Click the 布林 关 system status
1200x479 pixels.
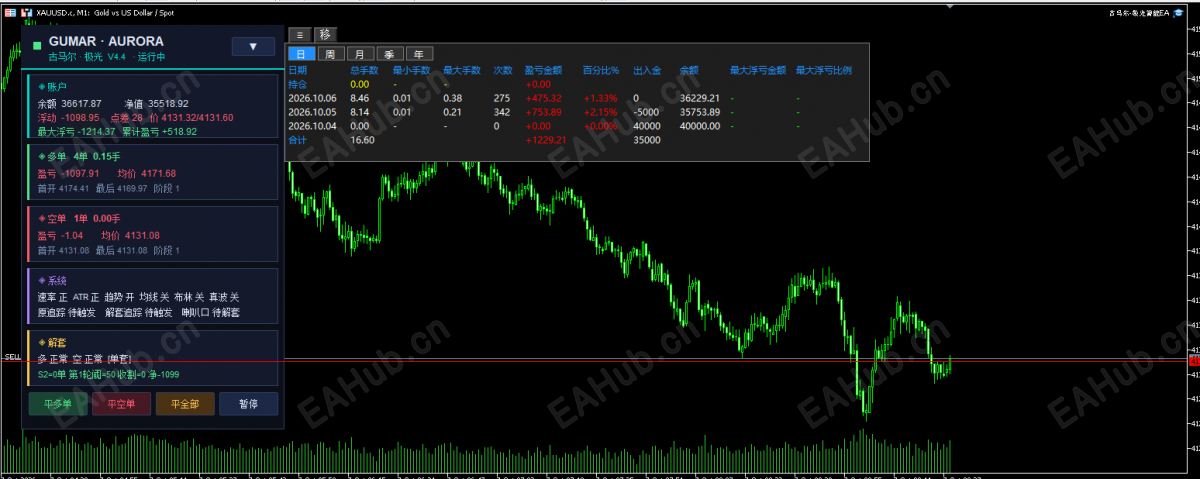pos(188,297)
